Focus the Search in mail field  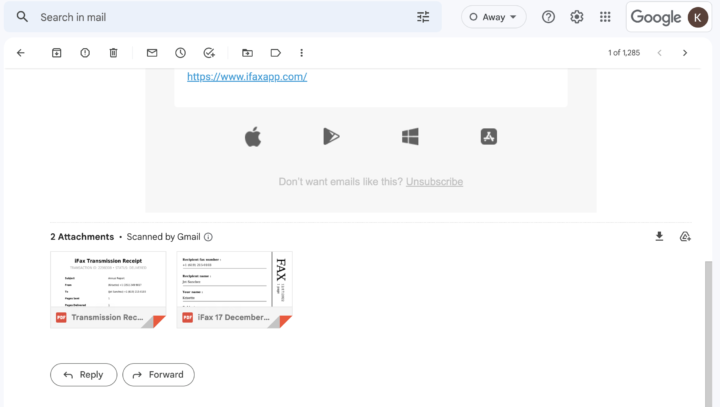click(223, 17)
